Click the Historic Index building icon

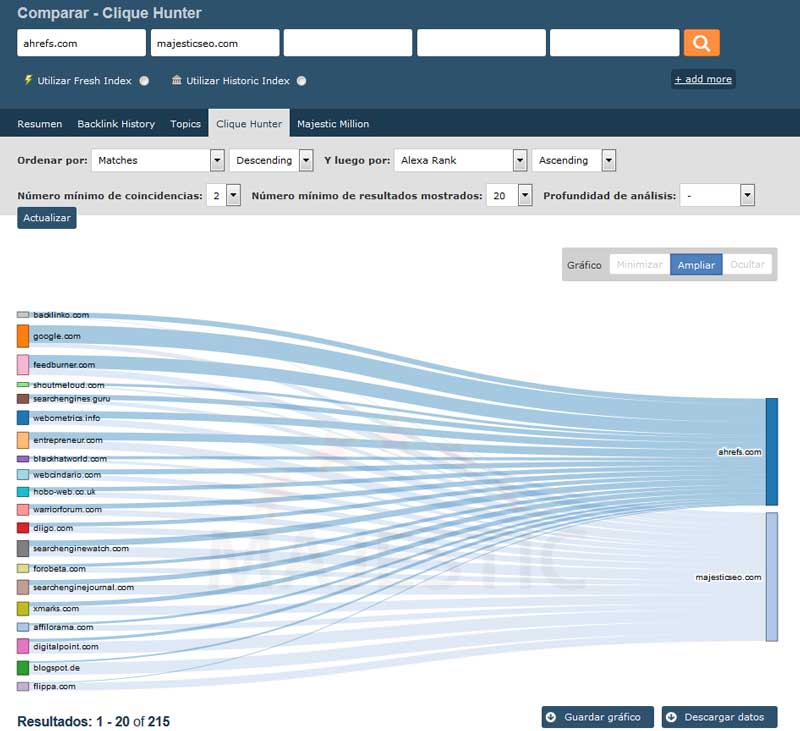coord(177,80)
